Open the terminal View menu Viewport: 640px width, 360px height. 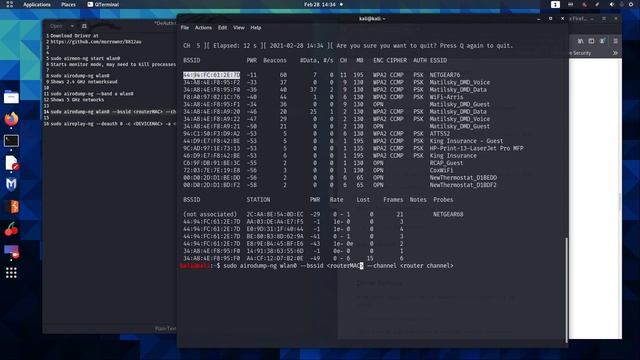click(239, 28)
